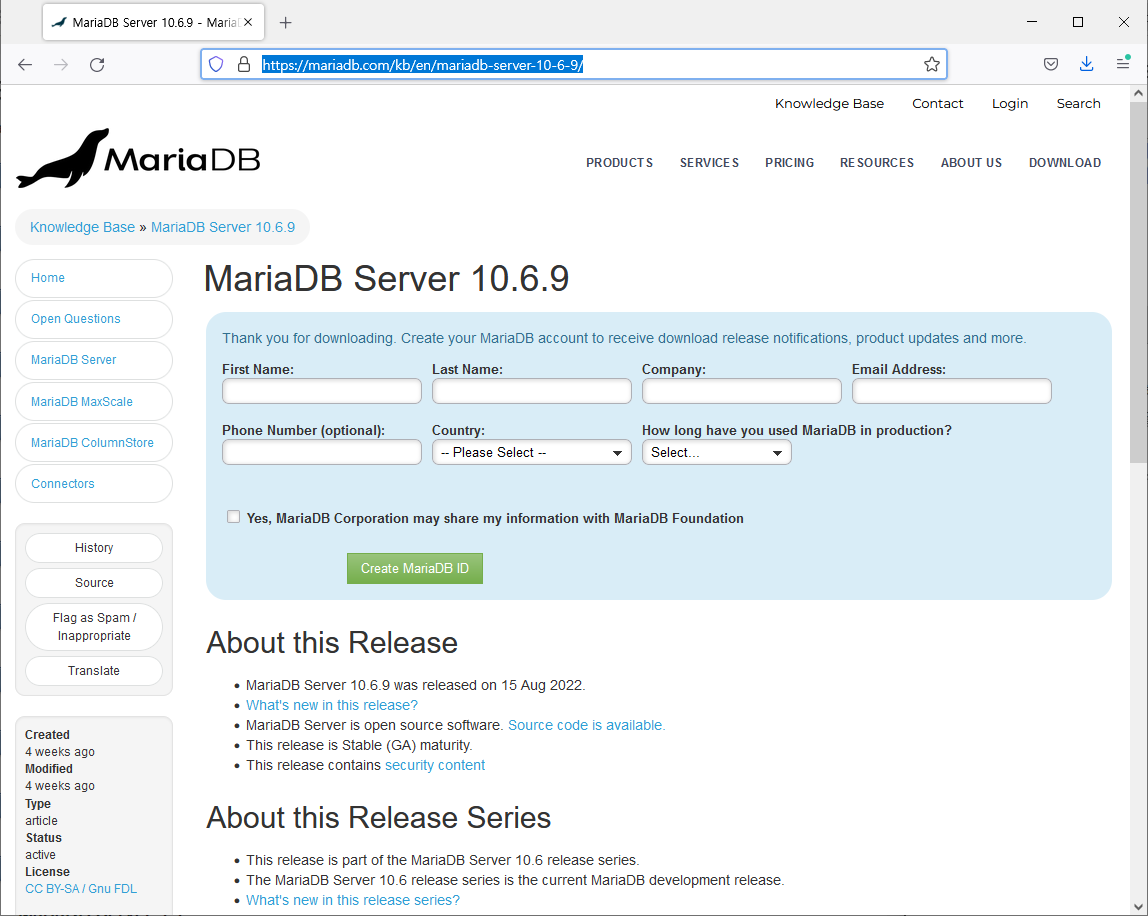Open the SERVICES menu

709,163
